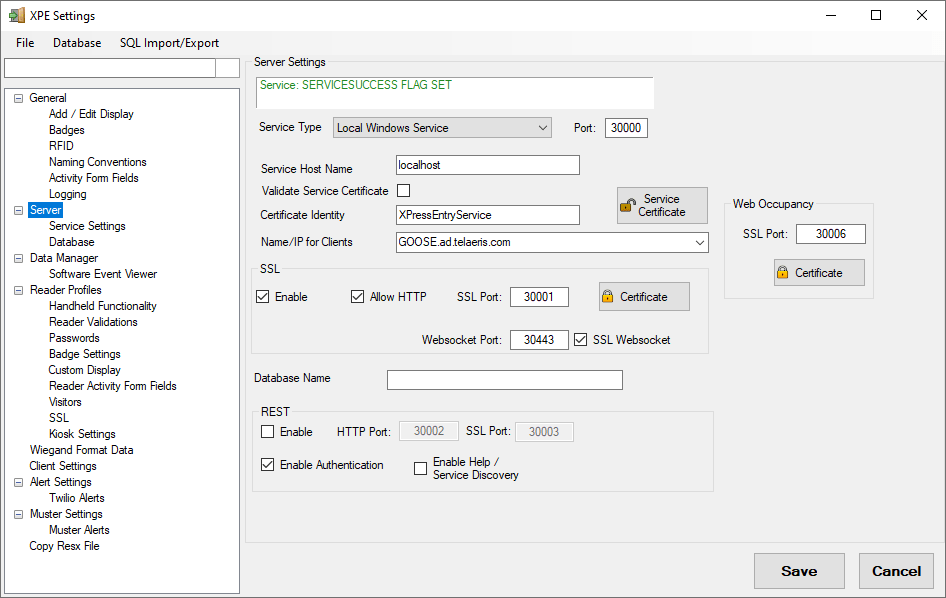
Task: Click the padlock icon in Web Occupancy Certificate
Action: (x=783, y=272)
